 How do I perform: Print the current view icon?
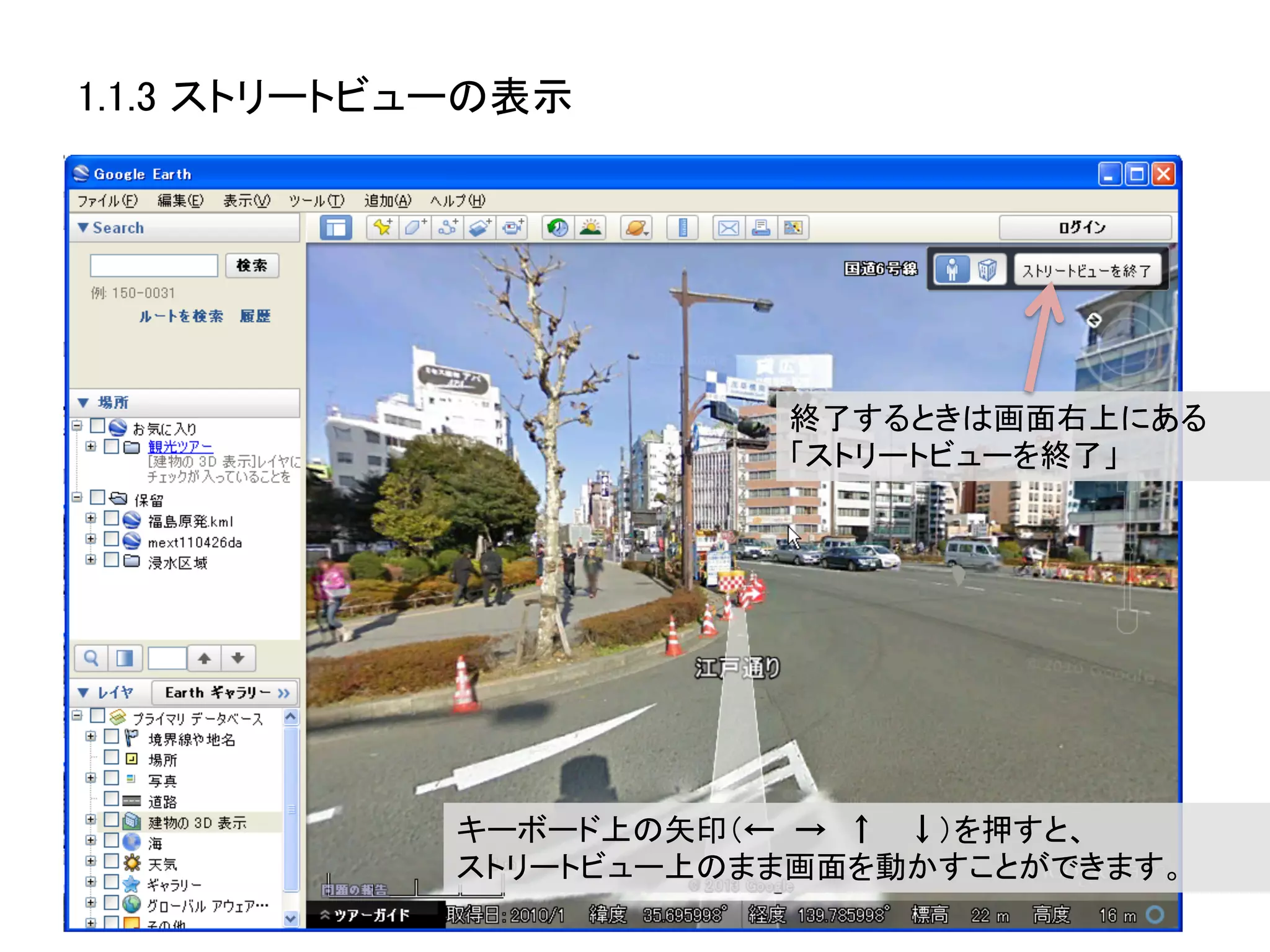761,227
